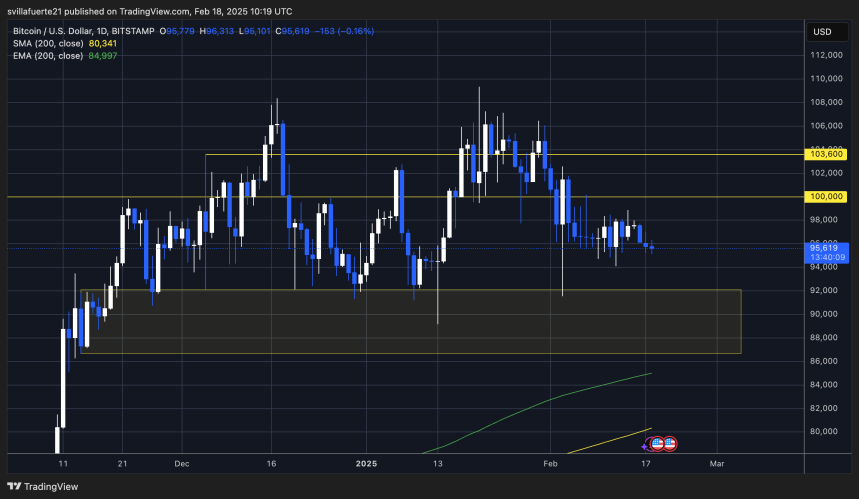Open the USD currency selector on the price axis
This screenshot has width=859, height=499.
click(x=822, y=32)
